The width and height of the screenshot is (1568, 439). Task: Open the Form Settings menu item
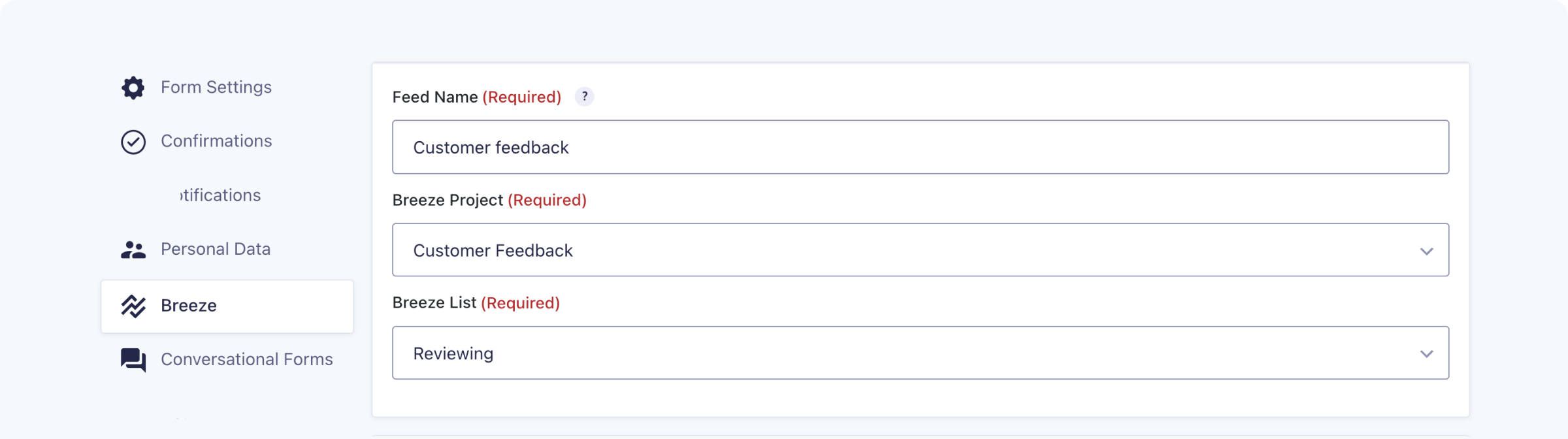click(x=216, y=88)
